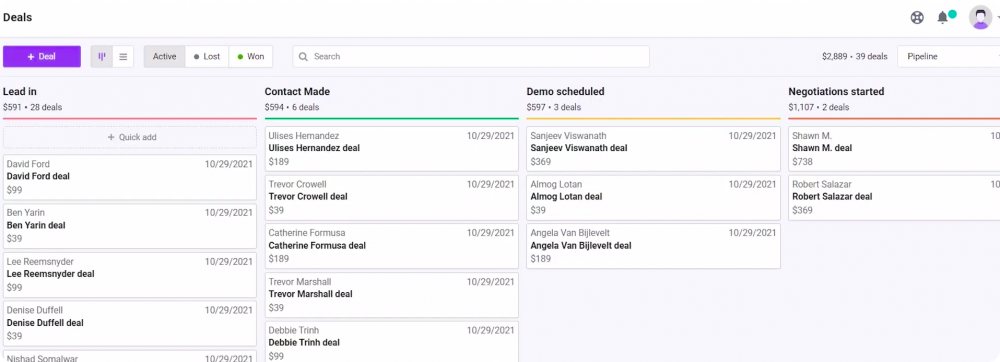The image size is (1000, 362).
Task: Click the purple + Deal button
Action: (x=42, y=57)
